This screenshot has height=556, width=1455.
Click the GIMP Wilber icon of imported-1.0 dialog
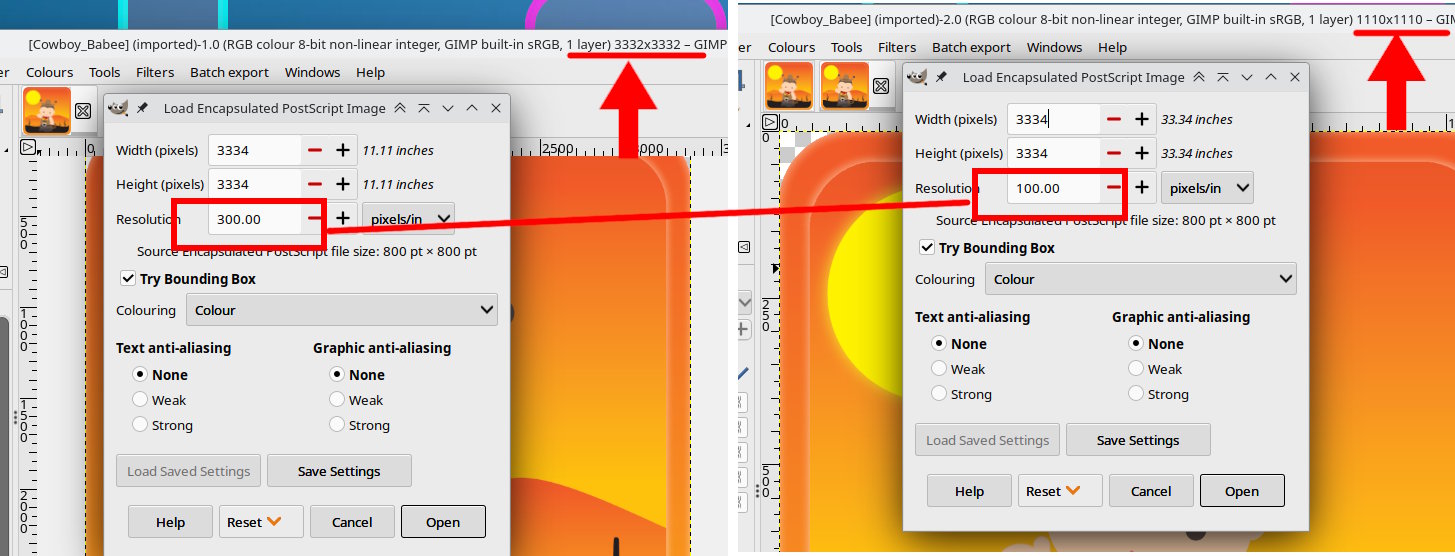[118, 108]
